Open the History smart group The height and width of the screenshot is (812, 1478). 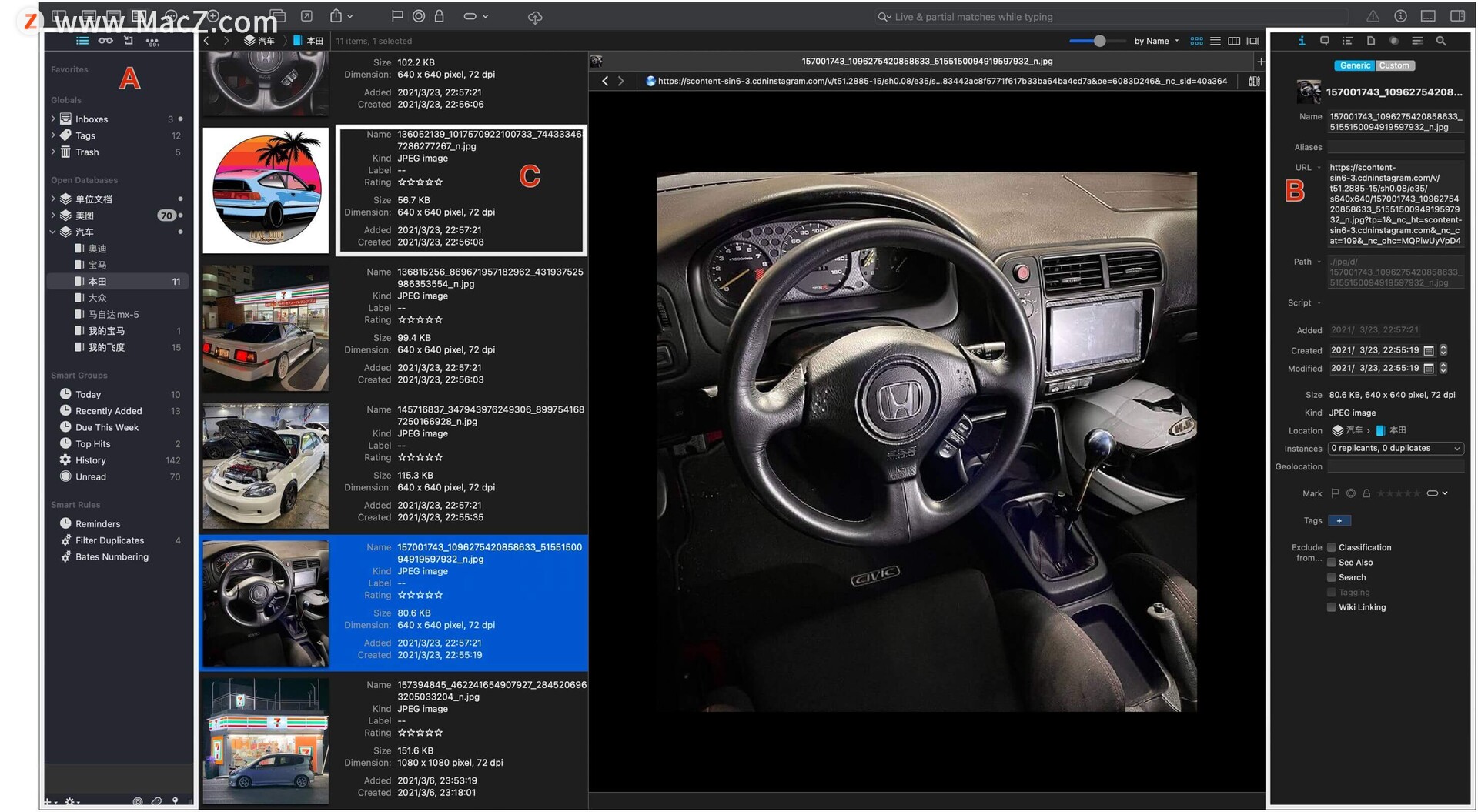[118, 460]
